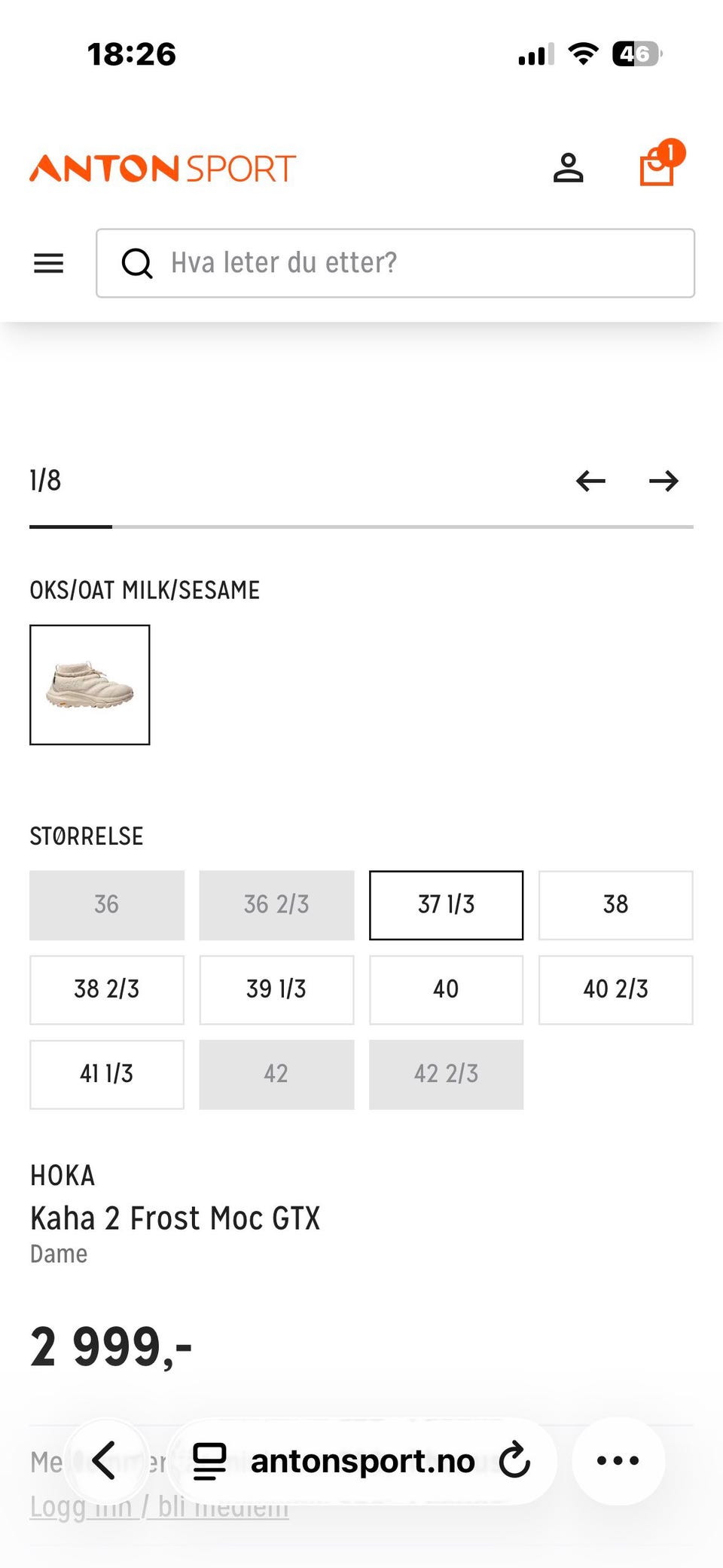Tap the search magnifier icon

137,263
